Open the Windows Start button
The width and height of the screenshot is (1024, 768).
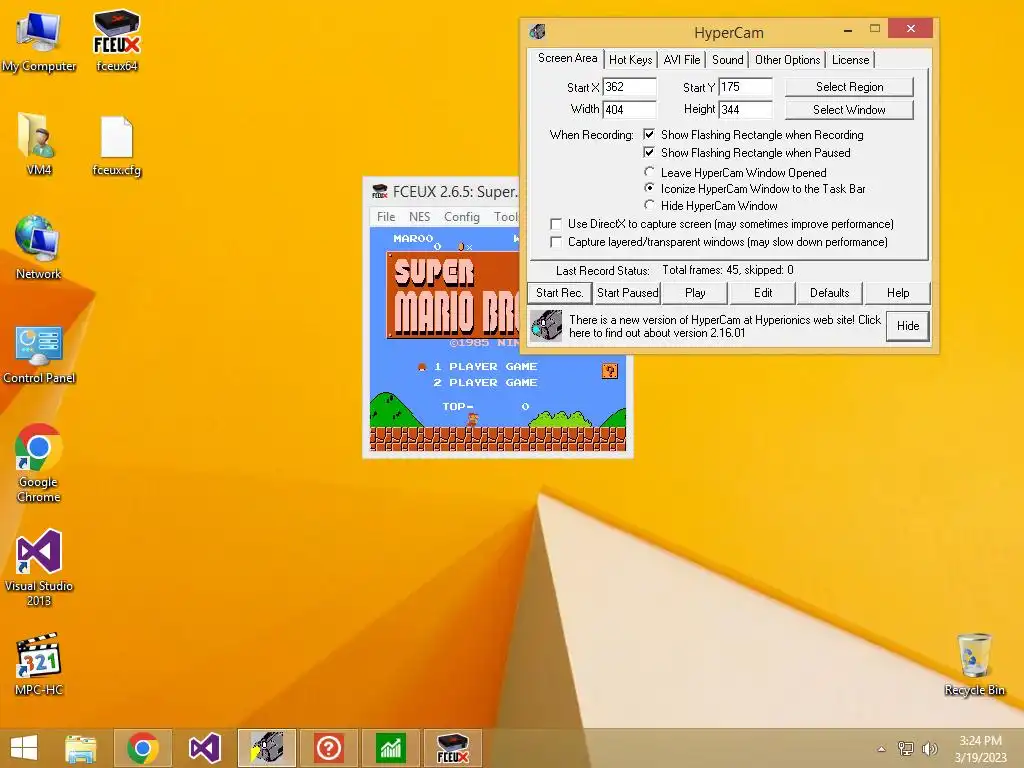click(24, 748)
